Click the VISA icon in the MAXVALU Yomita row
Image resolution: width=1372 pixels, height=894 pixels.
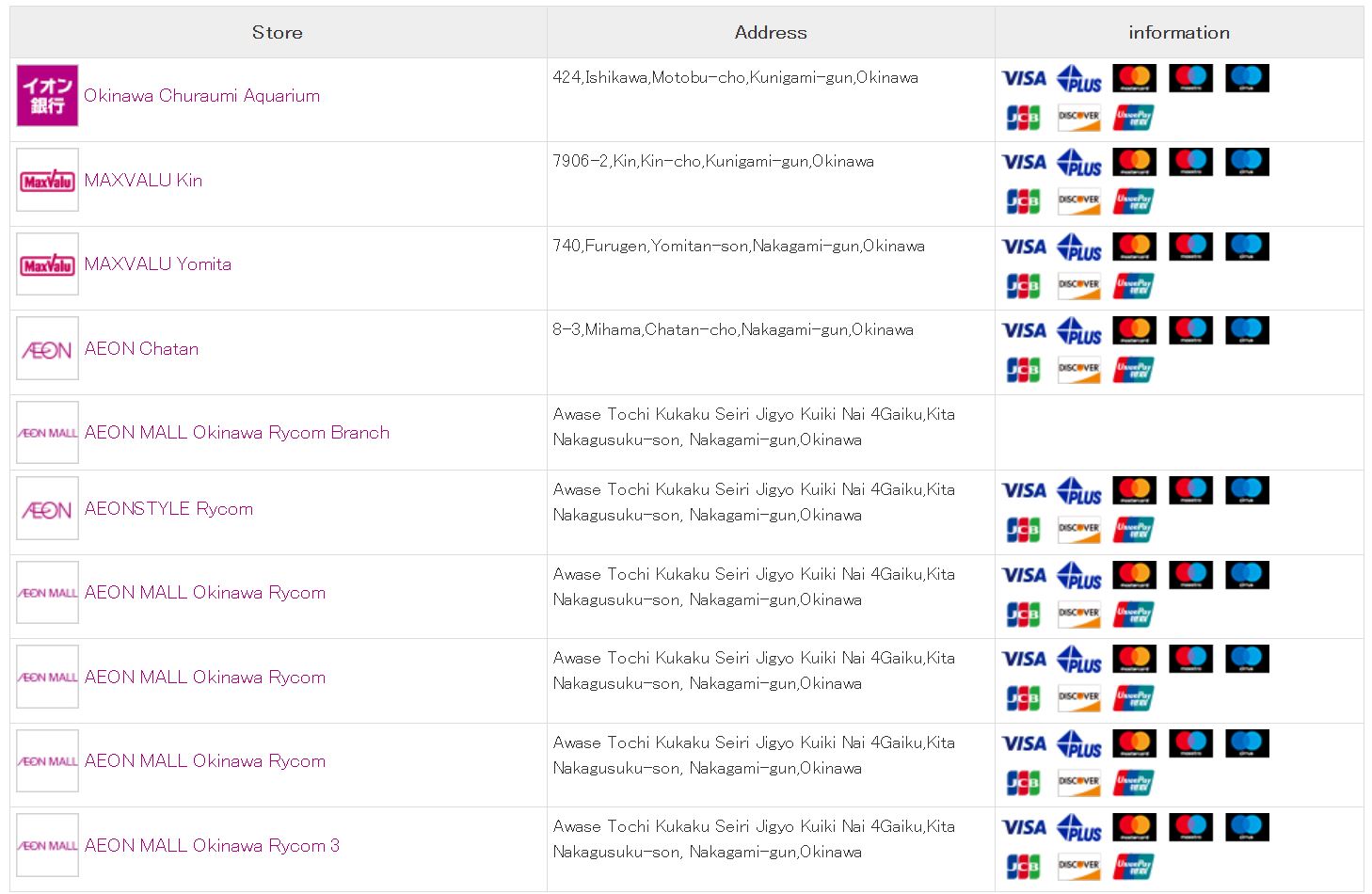pyautogui.click(x=1024, y=247)
